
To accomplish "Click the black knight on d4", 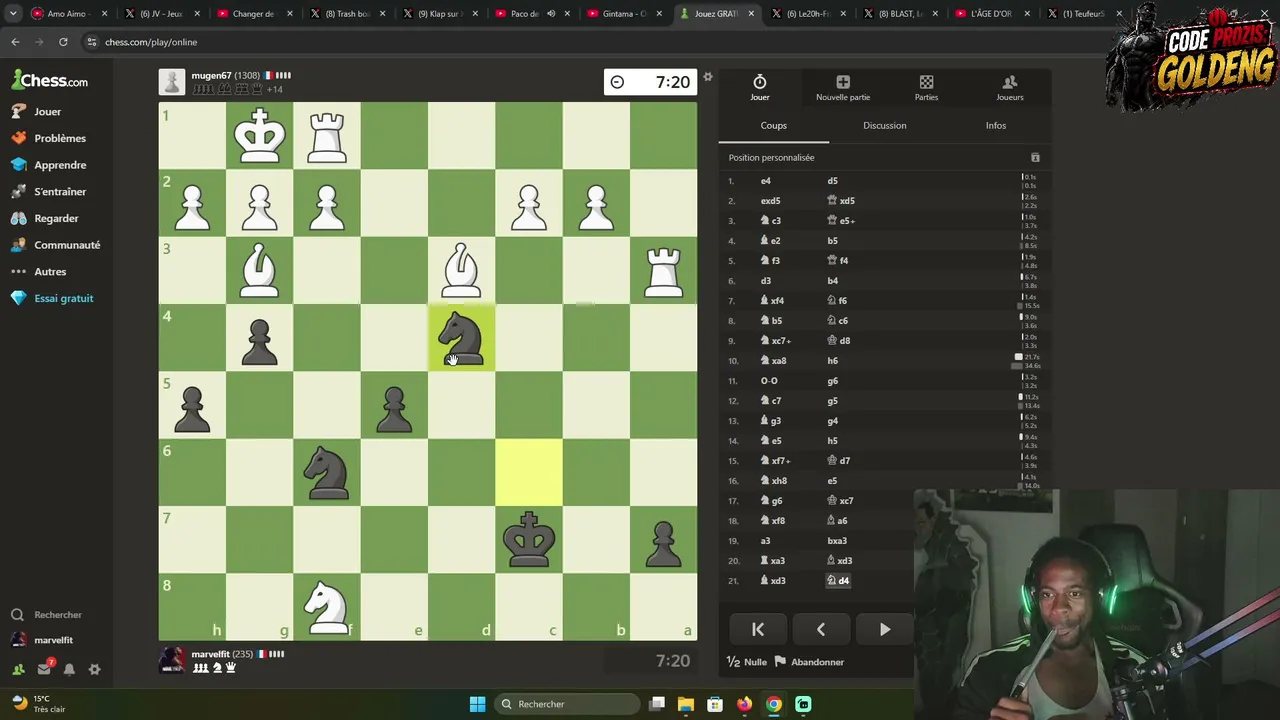I will 461,338.
